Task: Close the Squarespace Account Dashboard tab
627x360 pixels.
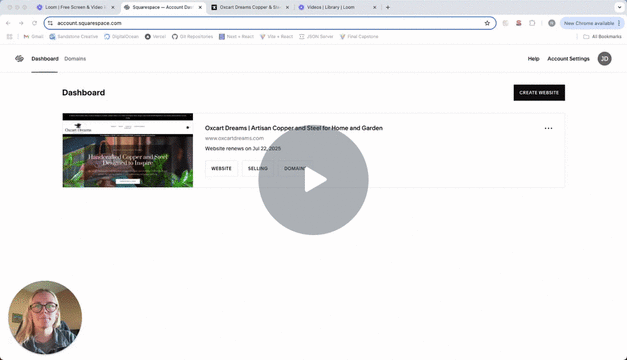Action: pyautogui.click(x=200, y=7)
